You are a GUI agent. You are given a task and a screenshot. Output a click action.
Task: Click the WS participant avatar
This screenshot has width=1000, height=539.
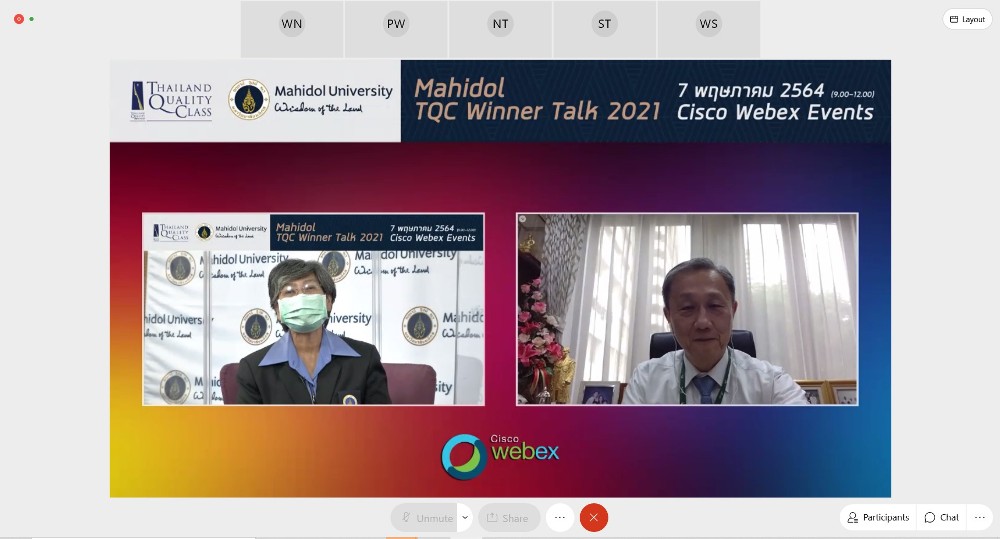coord(708,25)
